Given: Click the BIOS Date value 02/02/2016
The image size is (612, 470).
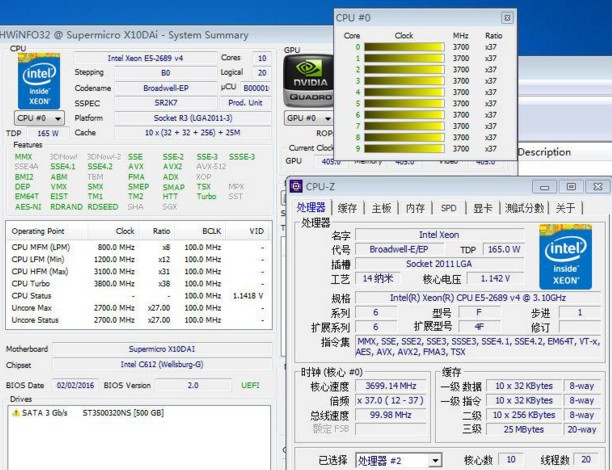Looking at the screenshot, I should 75,385.
